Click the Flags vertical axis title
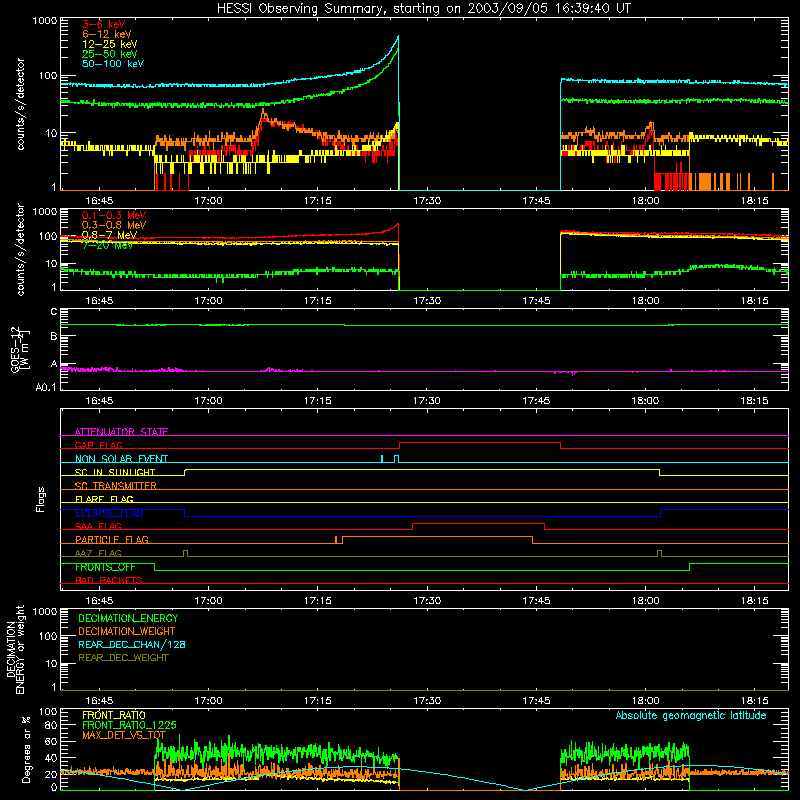Viewport: 800px width, 800px height. click(41, 499)
